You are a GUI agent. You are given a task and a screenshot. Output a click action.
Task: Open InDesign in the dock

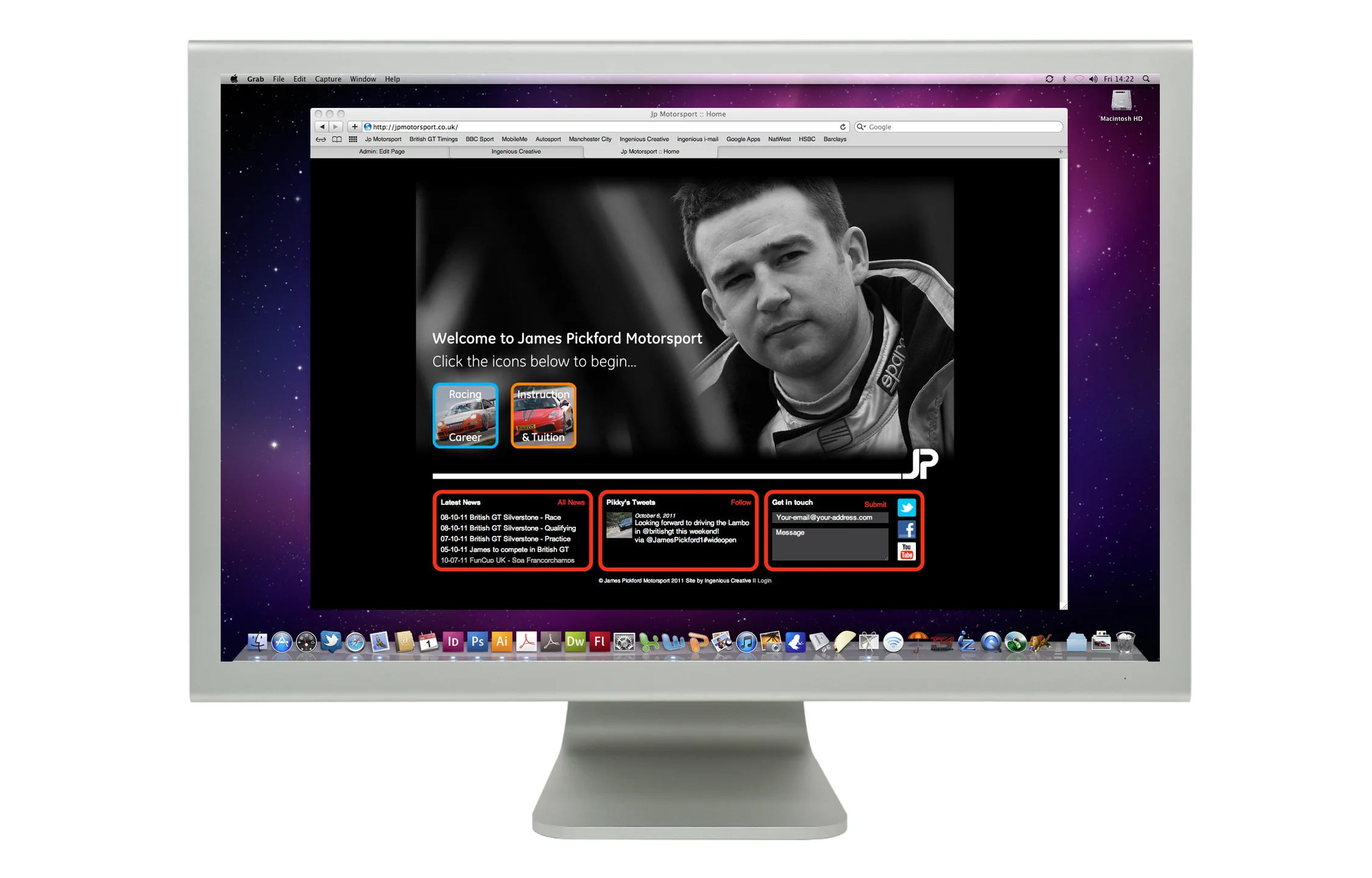(453, 641)
